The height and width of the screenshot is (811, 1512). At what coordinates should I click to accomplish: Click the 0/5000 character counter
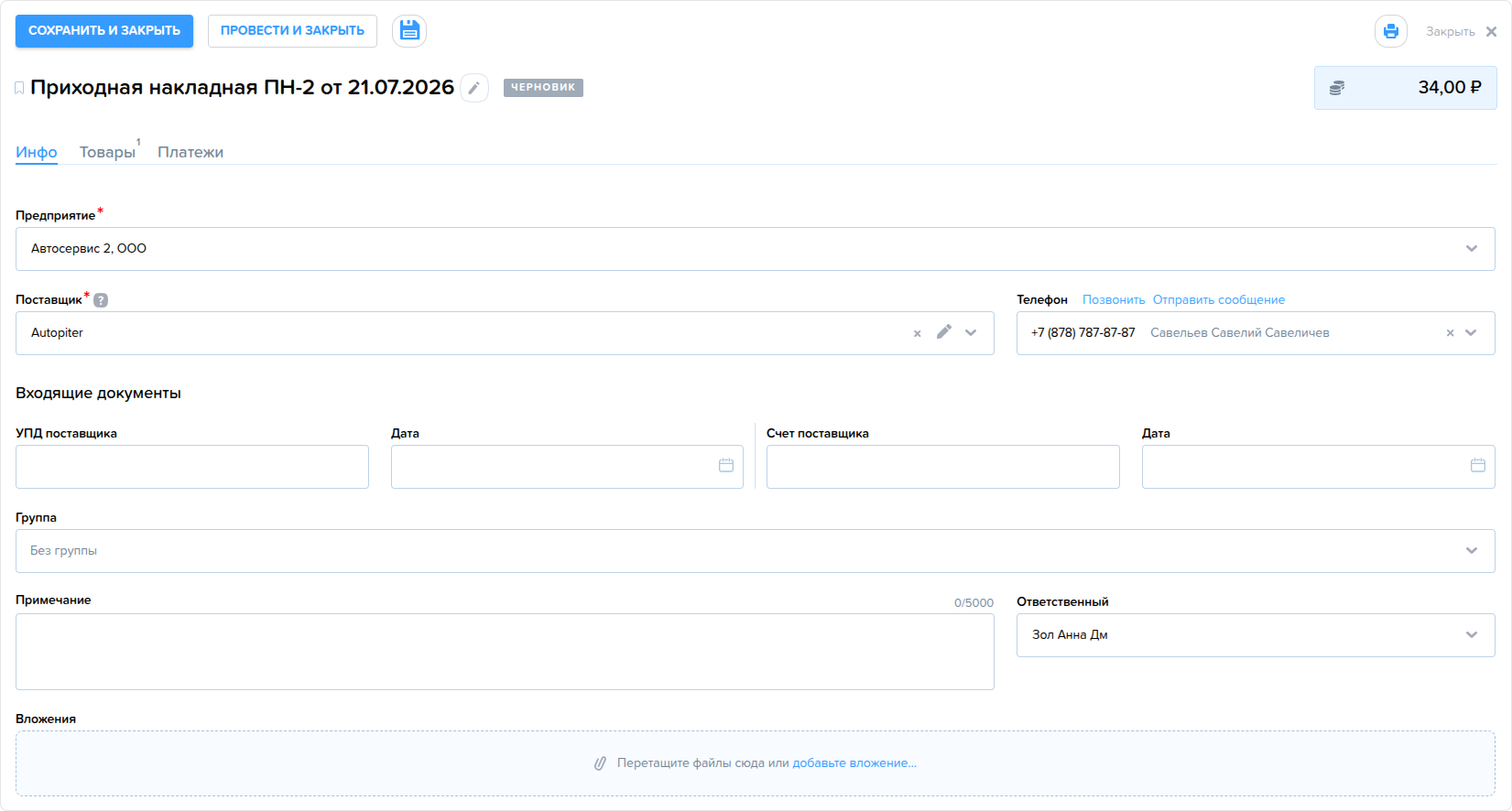[x=974, y=603]
